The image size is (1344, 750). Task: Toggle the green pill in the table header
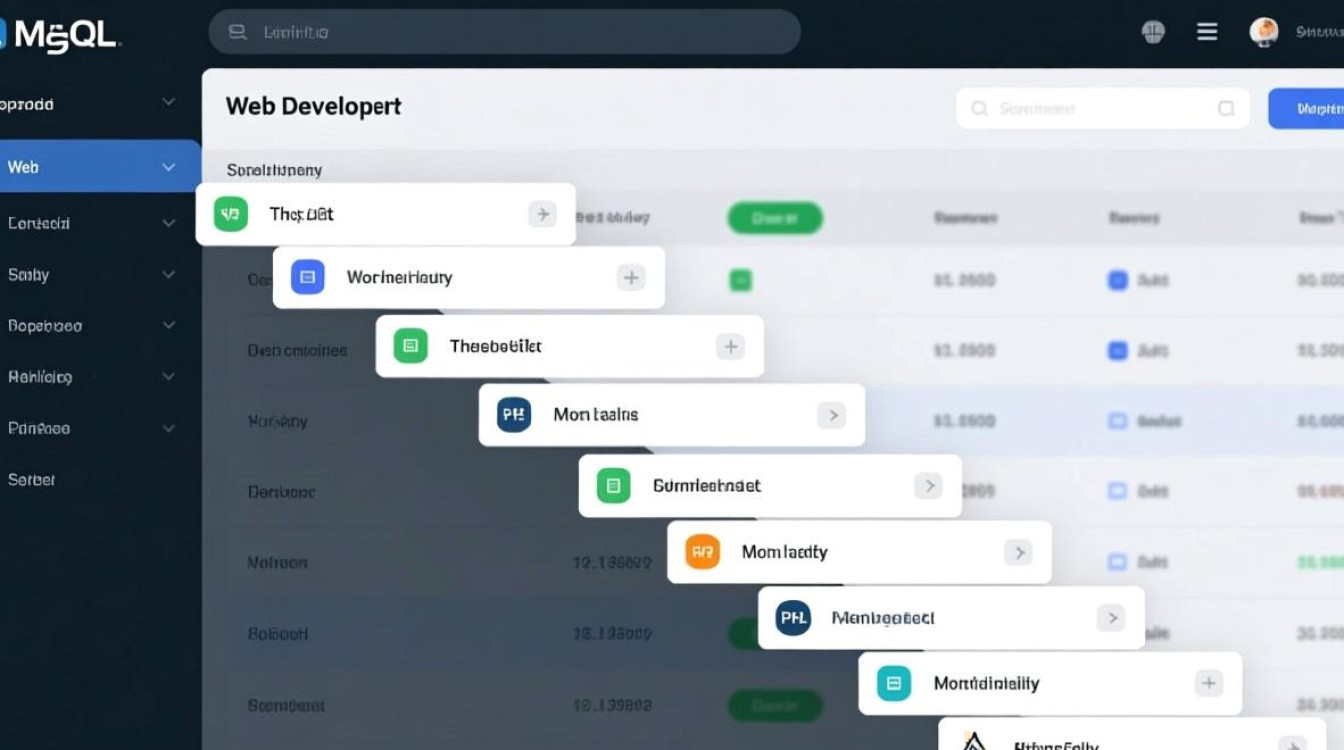click(775, 218)
